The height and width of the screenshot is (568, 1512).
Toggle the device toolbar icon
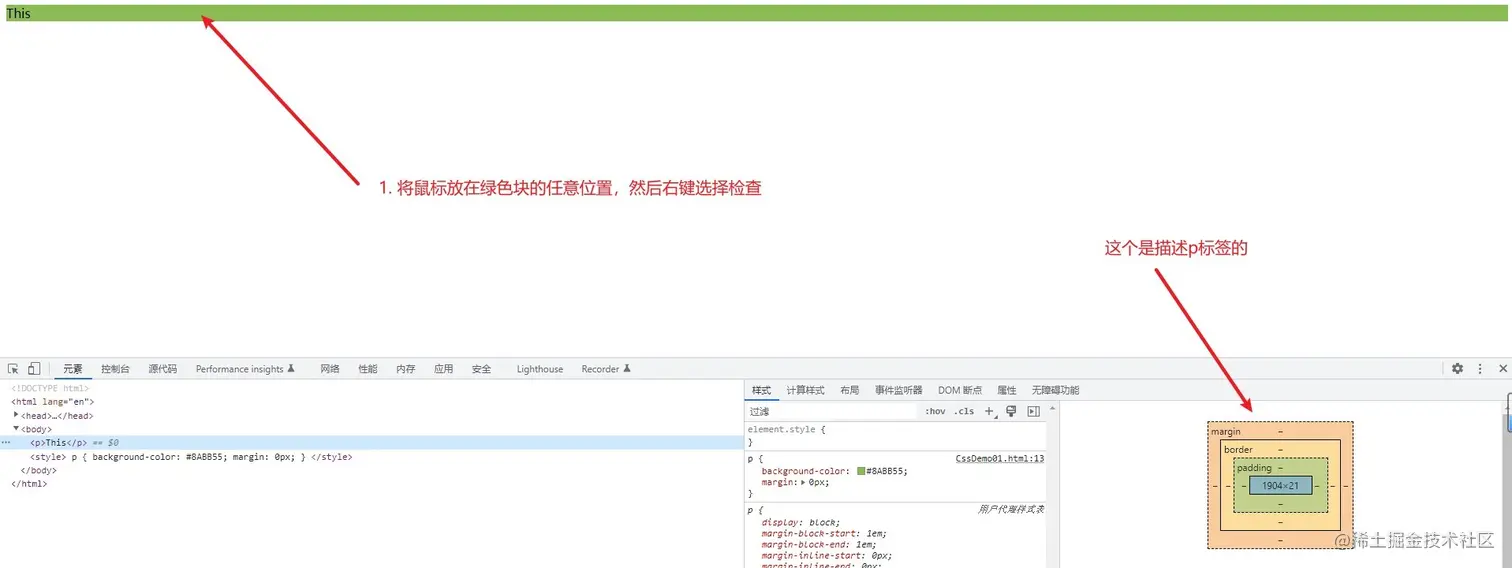coord(34,369)
